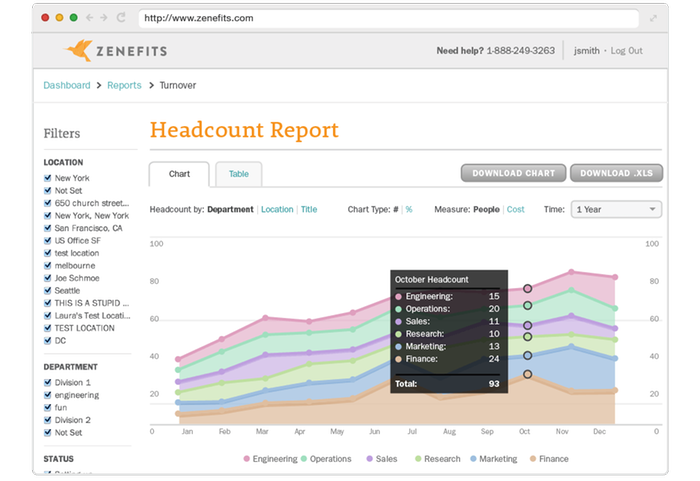This screenshot has height=481, width=700.
Task: Uncheck the engineering department checkbox
Action: click(48, 395)
